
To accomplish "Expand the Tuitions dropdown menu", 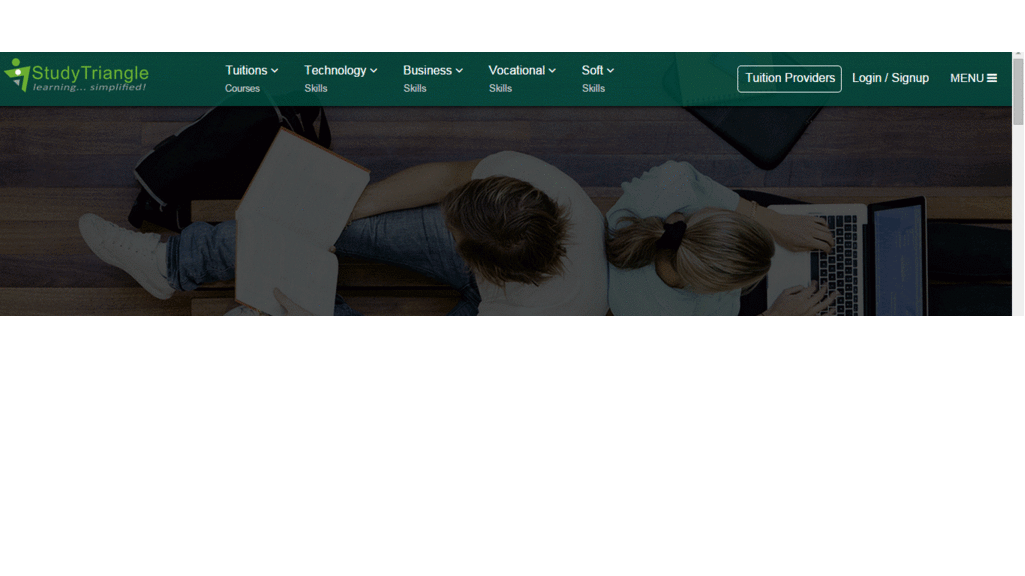I will pyautogui.click(x=246, y=71).
